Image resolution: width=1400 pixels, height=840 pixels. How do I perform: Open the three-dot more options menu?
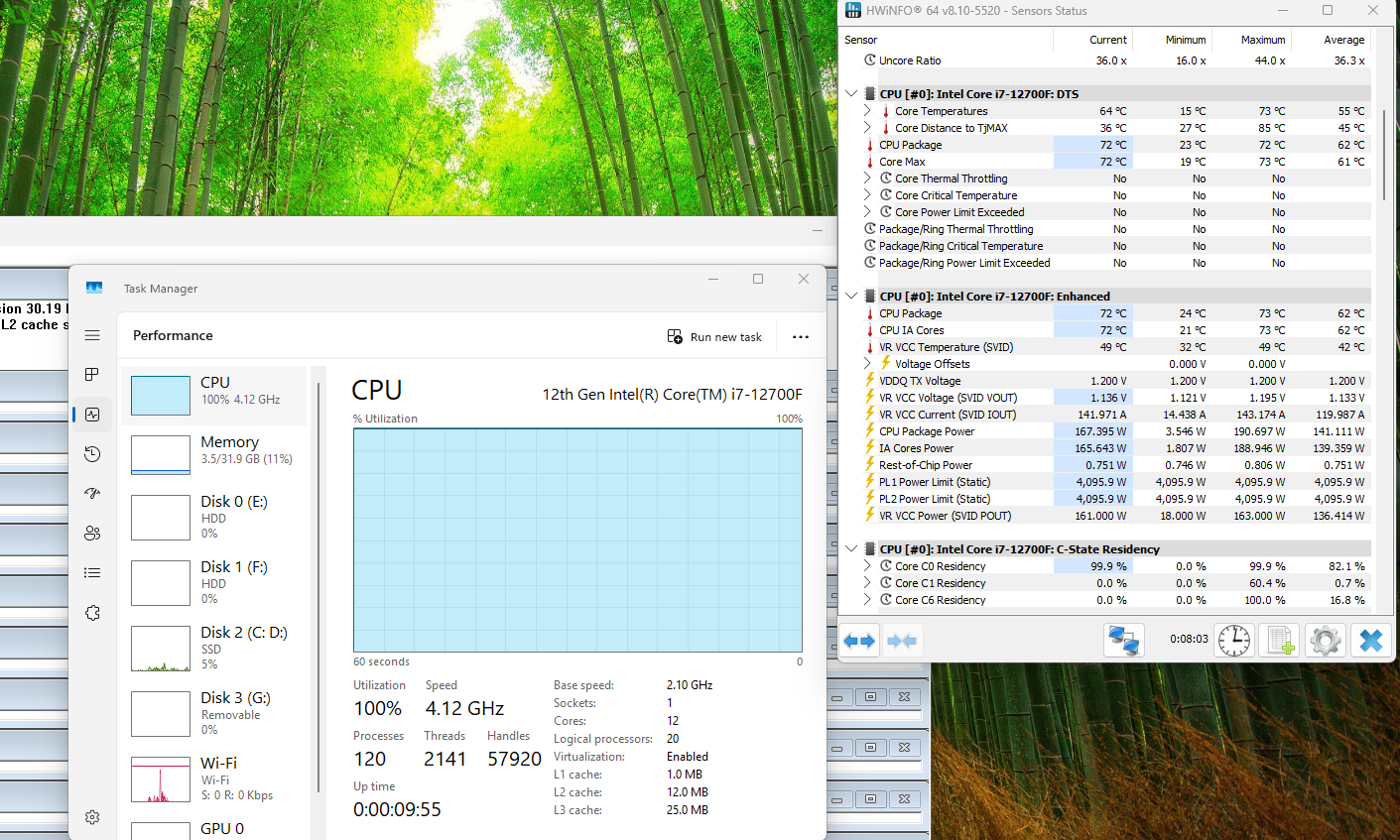801,337
